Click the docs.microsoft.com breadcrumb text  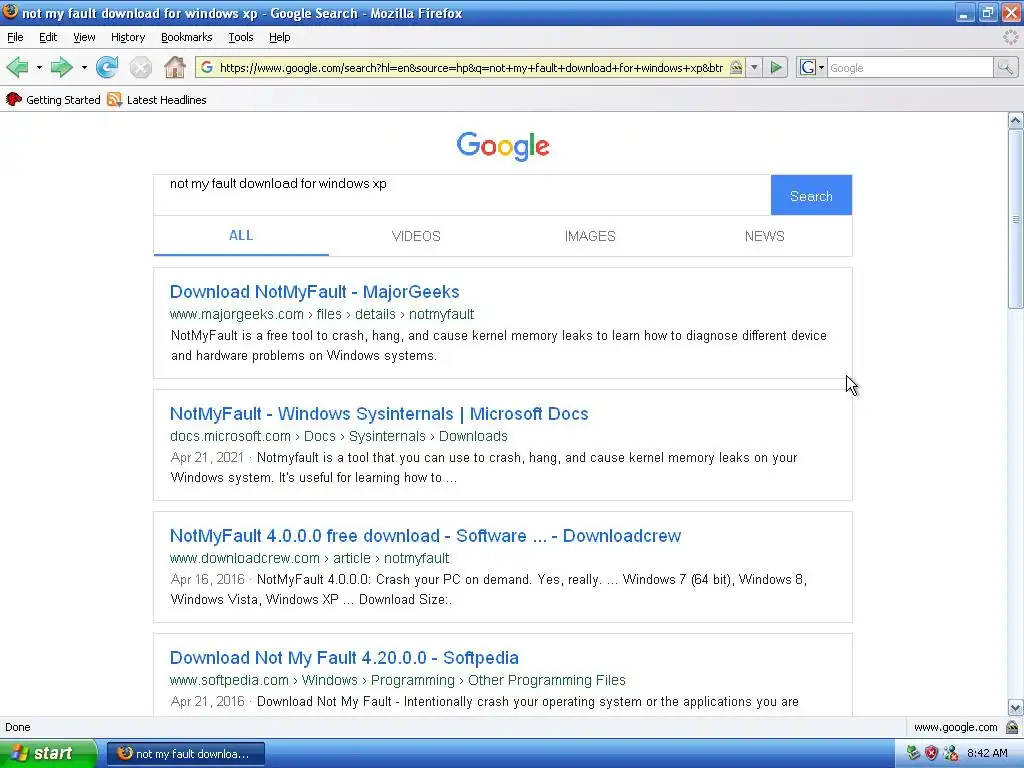tap(230, 436)
